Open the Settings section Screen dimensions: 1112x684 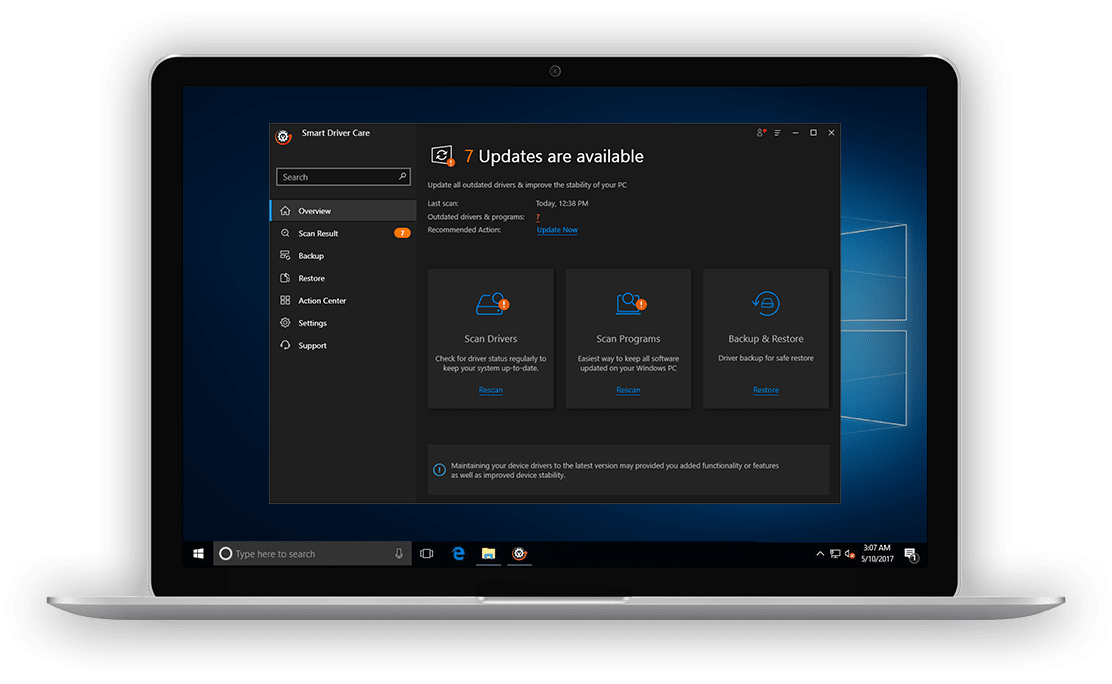[343, 323]
